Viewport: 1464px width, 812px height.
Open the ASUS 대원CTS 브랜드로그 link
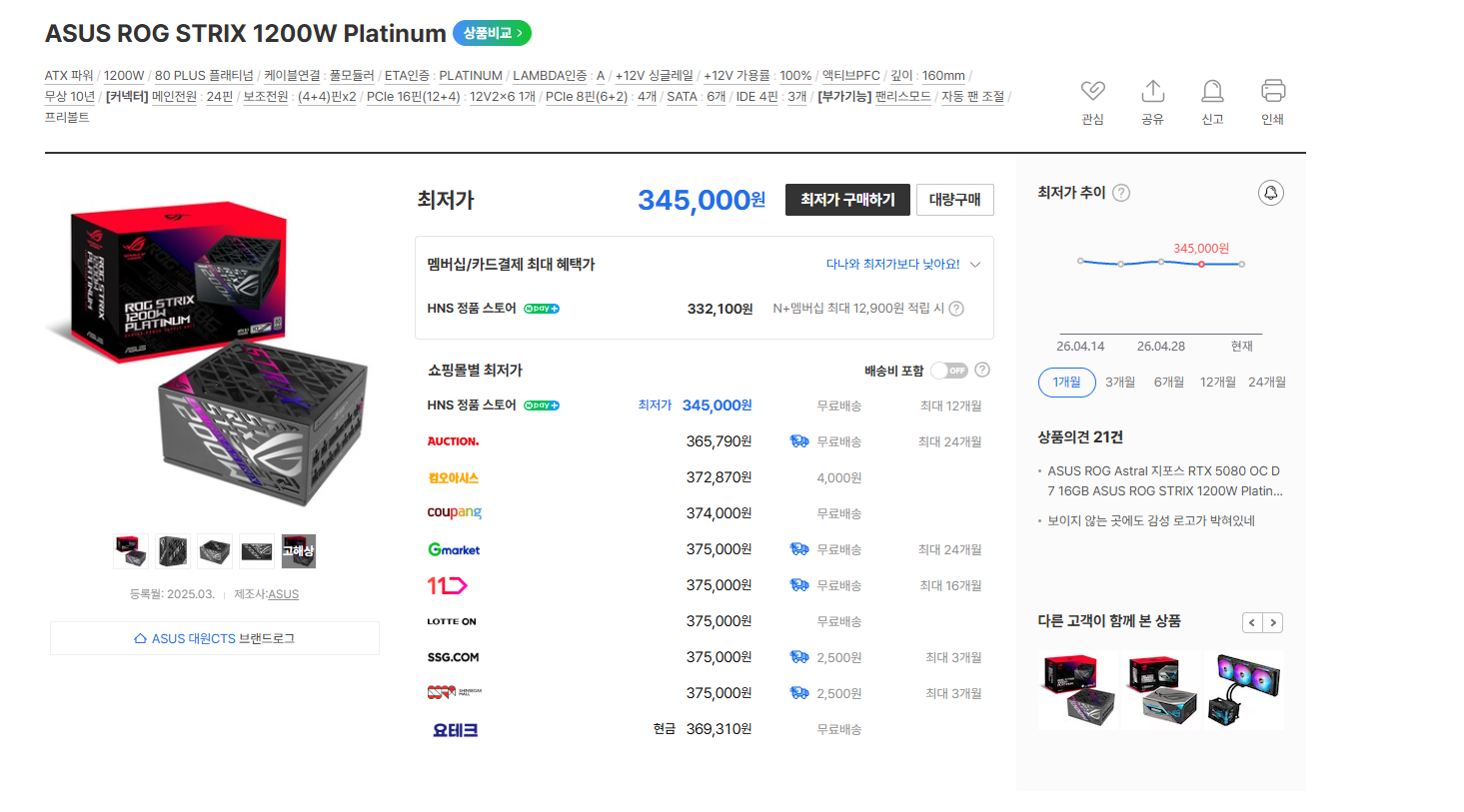tap(215, 638)
